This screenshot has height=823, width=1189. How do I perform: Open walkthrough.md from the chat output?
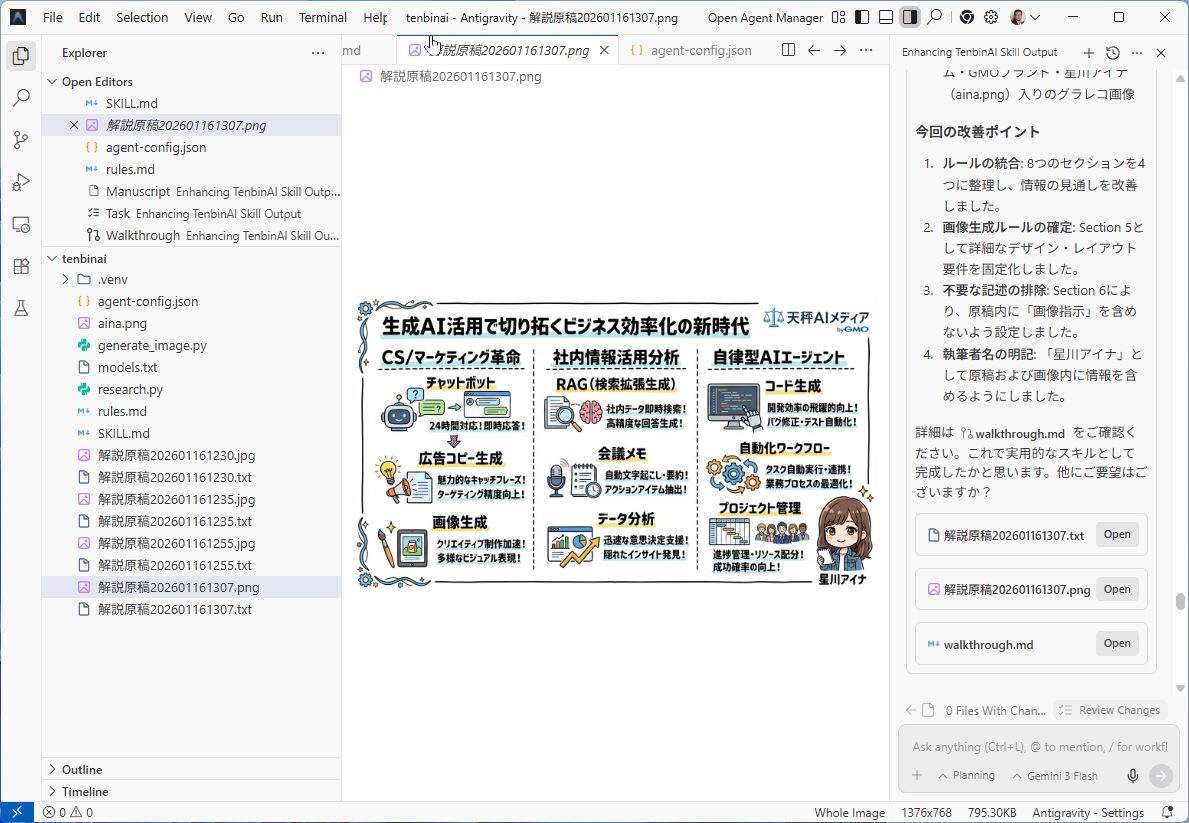click(1116, 643)
